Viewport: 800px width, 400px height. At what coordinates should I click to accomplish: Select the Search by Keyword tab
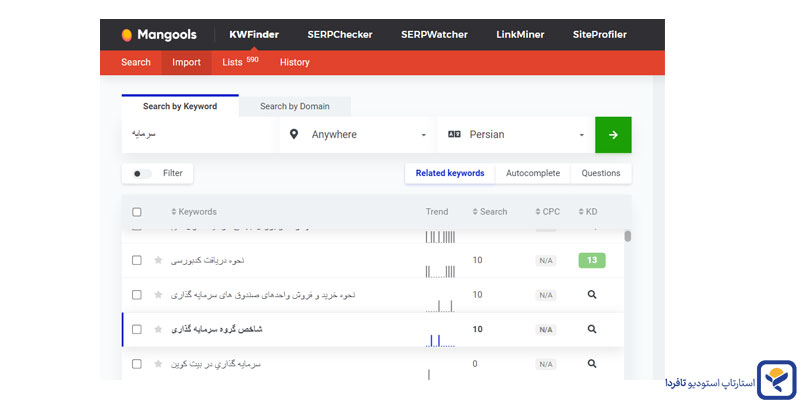tap(180, 106)
